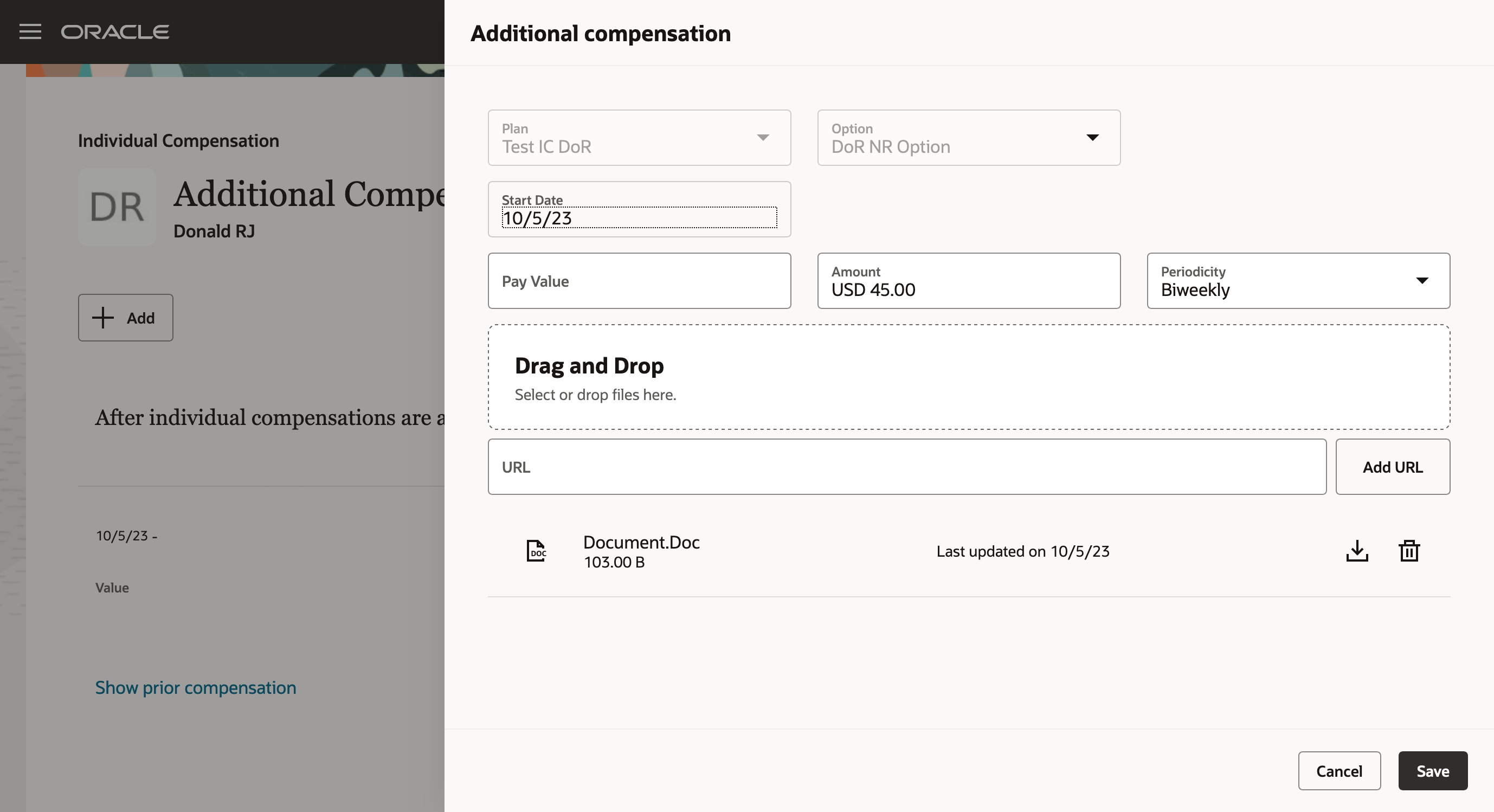Click the Start Date field showing 10/5/23
Viewport: 1494px width, 812px height.
click(x=639, y=217)
